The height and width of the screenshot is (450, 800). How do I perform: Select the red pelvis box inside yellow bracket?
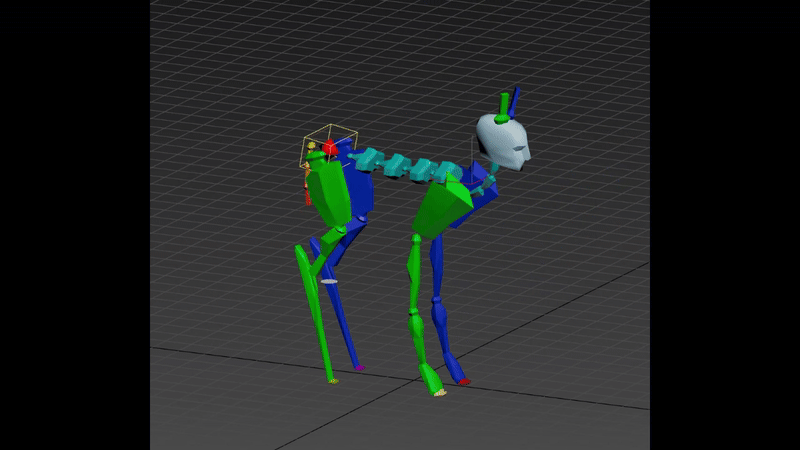coord(329,148)
